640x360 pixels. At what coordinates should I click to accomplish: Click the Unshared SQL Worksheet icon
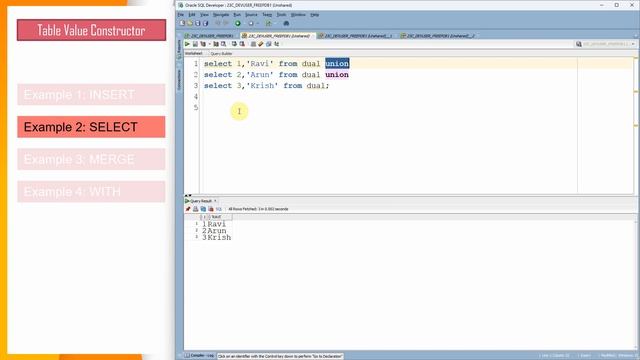253,44
